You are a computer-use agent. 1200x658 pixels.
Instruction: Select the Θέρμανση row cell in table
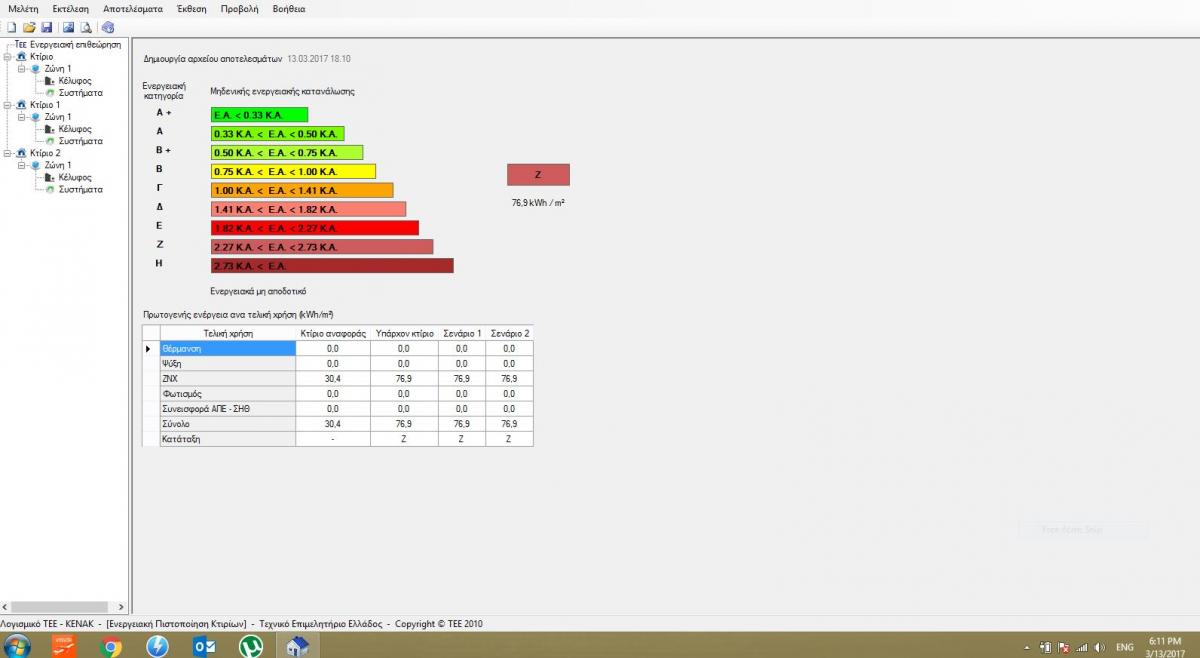(228, 348)
